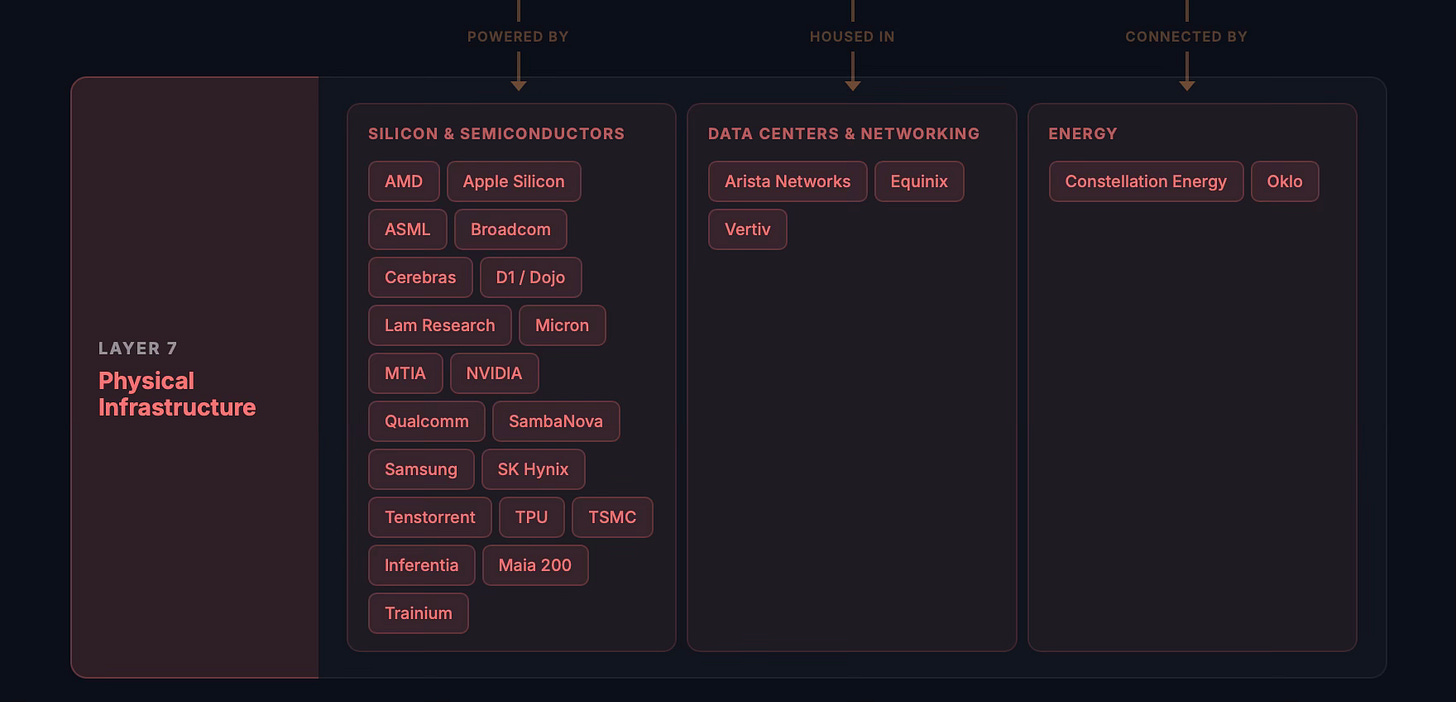Click the CONNECTED BY connector label

pyautogui.click(x=1186, y=37)
